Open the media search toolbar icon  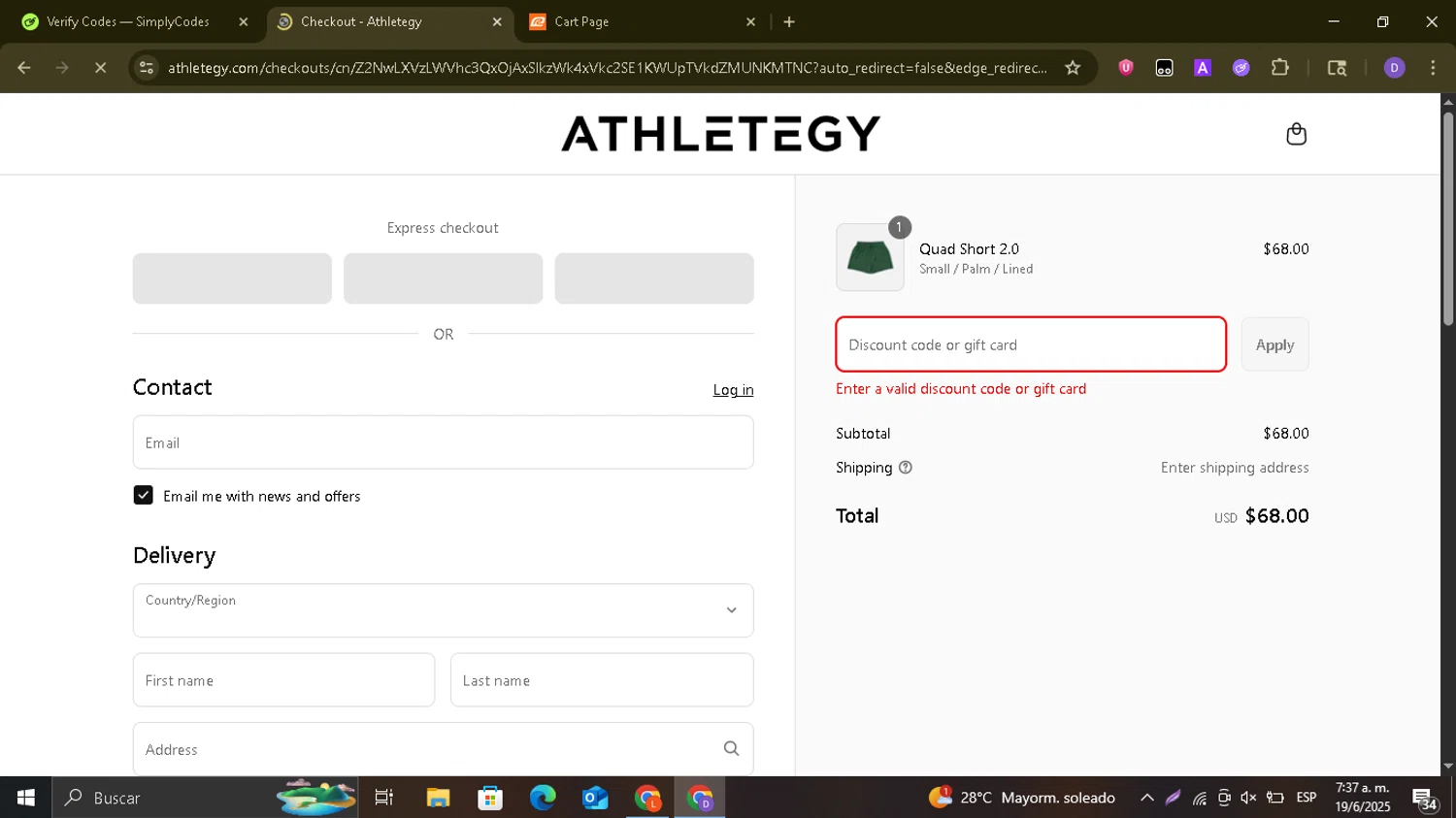pyautogui.click(x=1337, y=68)
